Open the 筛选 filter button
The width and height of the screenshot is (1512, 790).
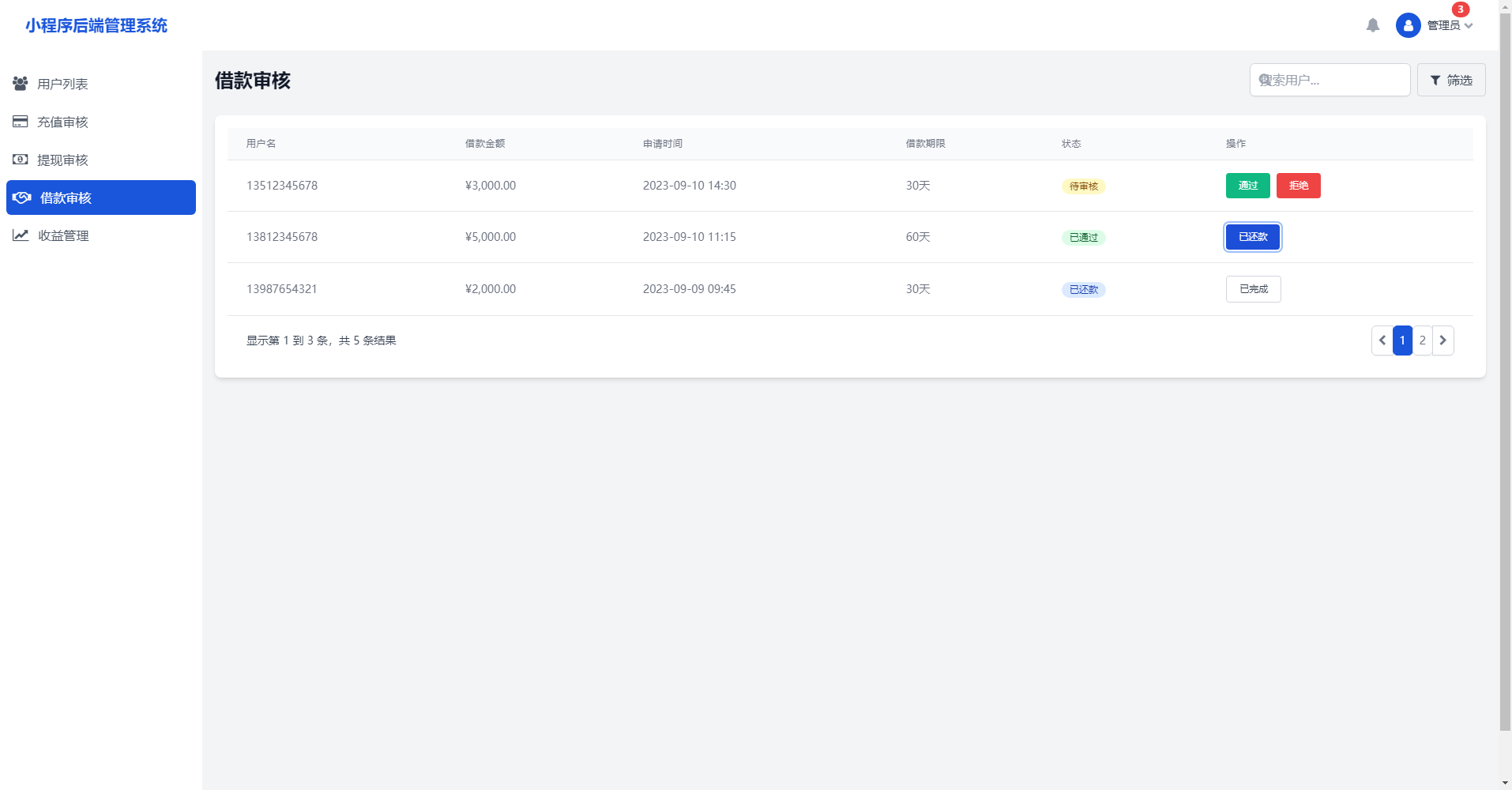[1451, 80]
